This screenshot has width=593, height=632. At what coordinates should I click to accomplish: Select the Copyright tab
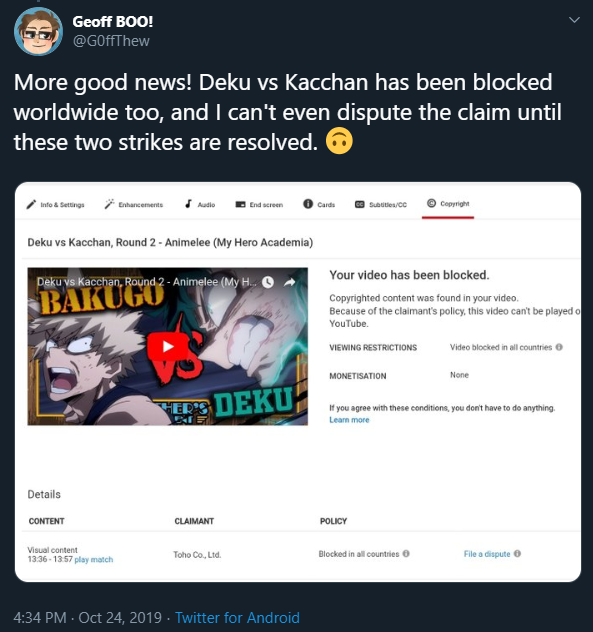click(x=448, y=204)
